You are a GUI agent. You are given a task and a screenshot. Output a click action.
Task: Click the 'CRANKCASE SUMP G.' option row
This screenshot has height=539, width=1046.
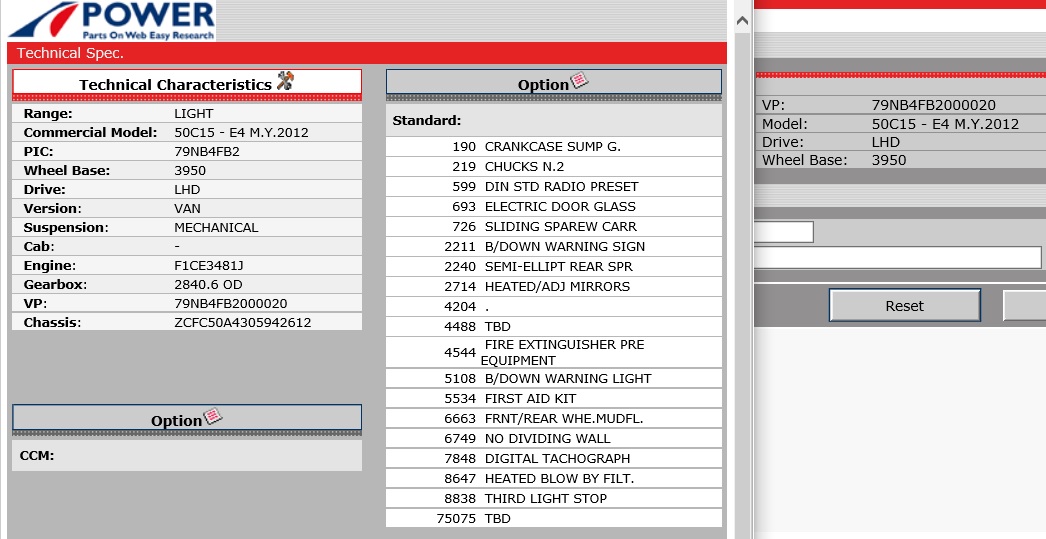pyautogui.click(x=554, y=147)
